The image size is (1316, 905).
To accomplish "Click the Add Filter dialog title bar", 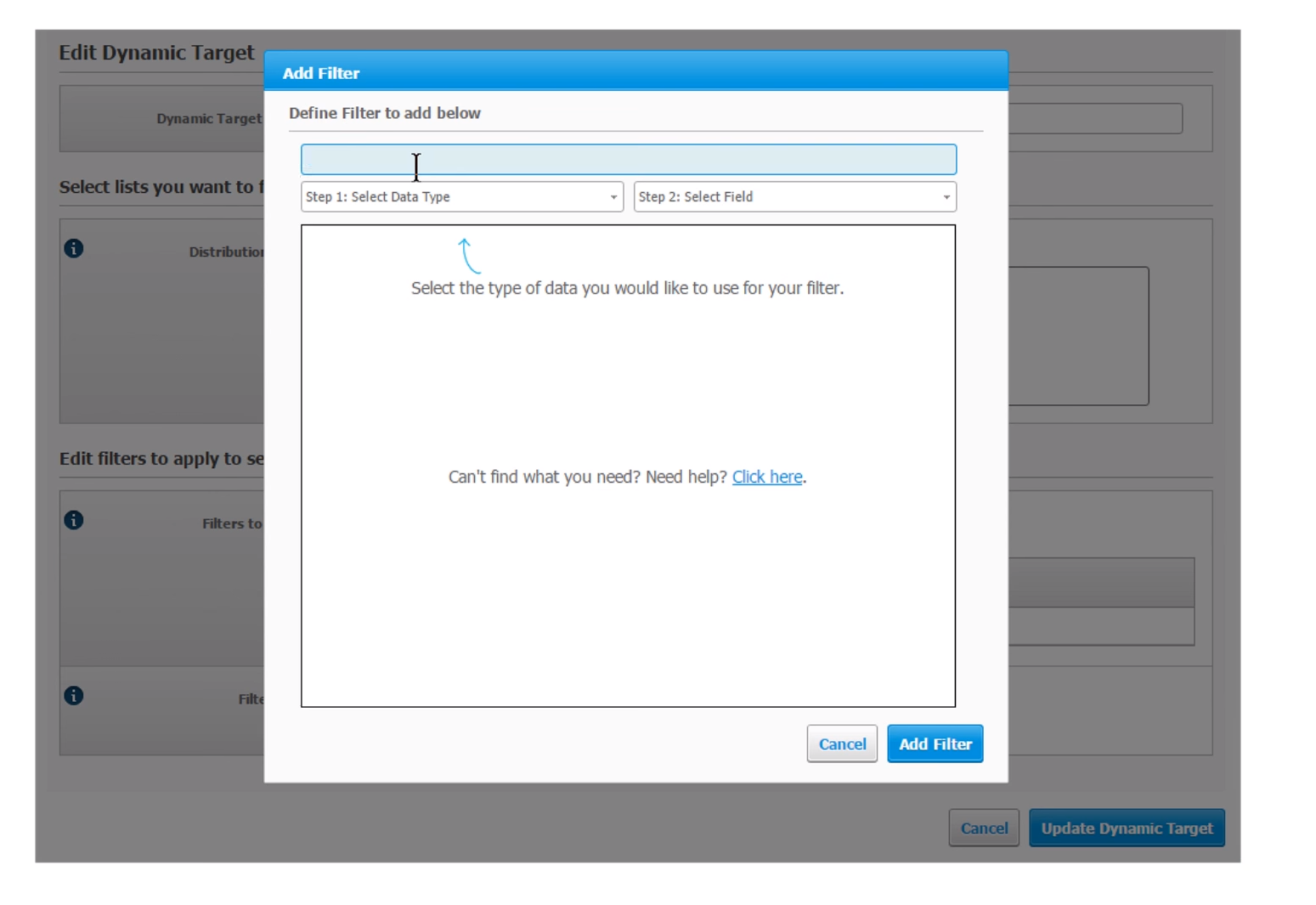I will tap(636, 73).
